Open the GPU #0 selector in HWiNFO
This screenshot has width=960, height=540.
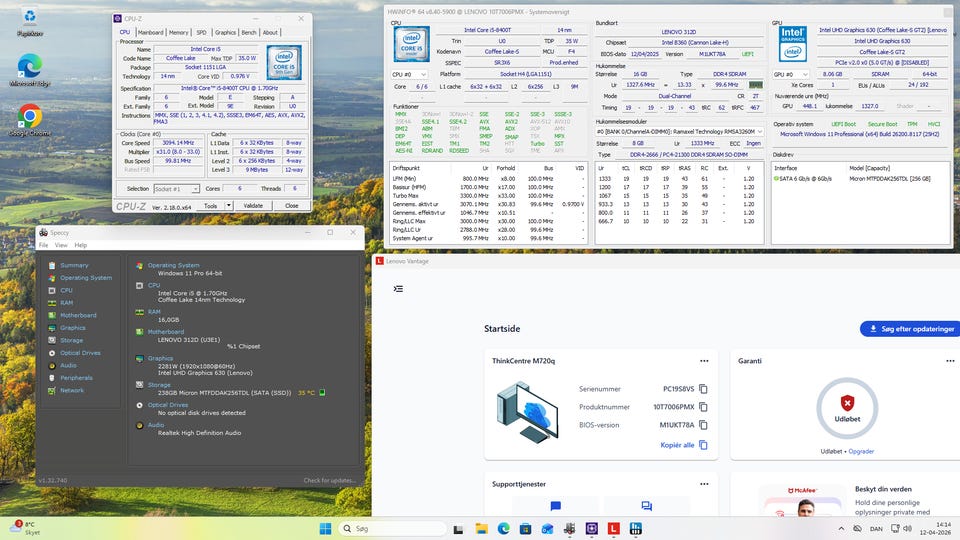[790, 74]
